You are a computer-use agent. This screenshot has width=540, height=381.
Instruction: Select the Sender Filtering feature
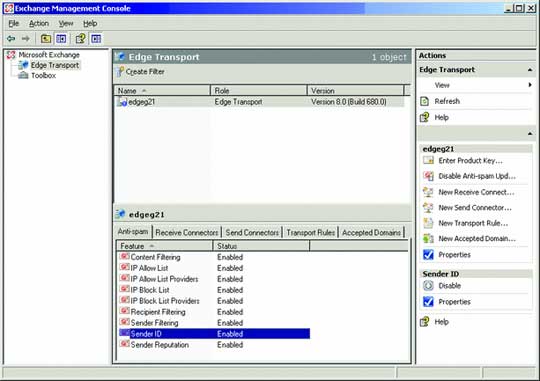(155, 323)
